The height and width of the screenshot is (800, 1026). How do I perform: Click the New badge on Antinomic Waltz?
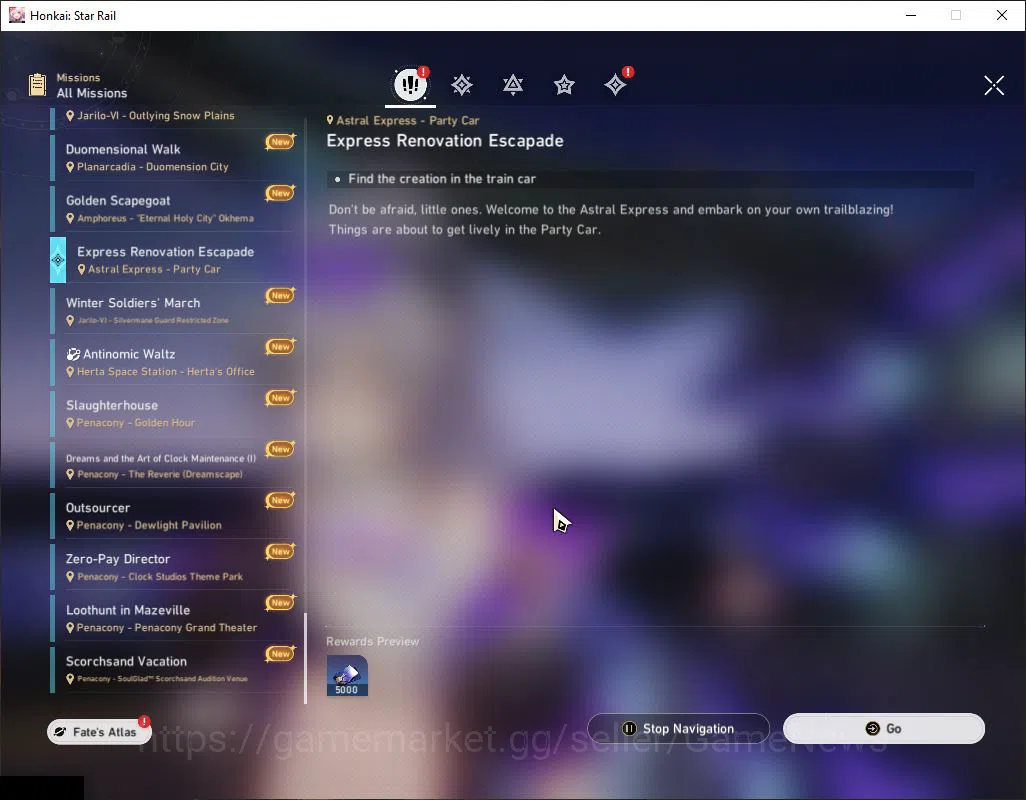pos(281,346)
